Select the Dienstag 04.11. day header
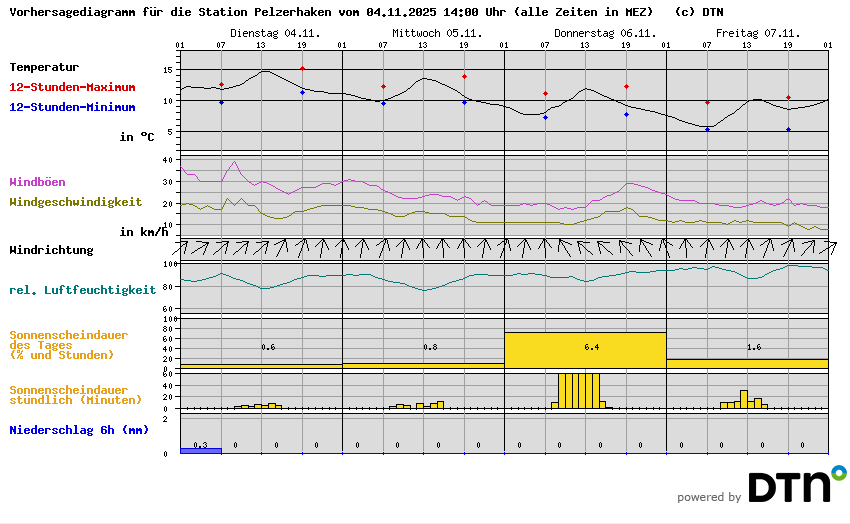 [261, 33]
